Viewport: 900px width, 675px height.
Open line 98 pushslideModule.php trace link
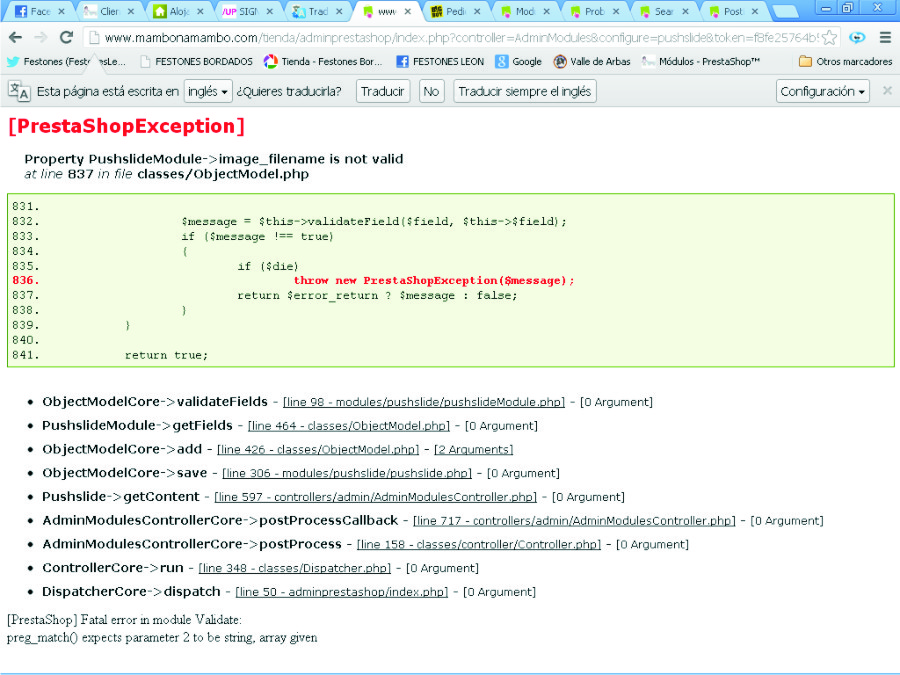[424, 402]
